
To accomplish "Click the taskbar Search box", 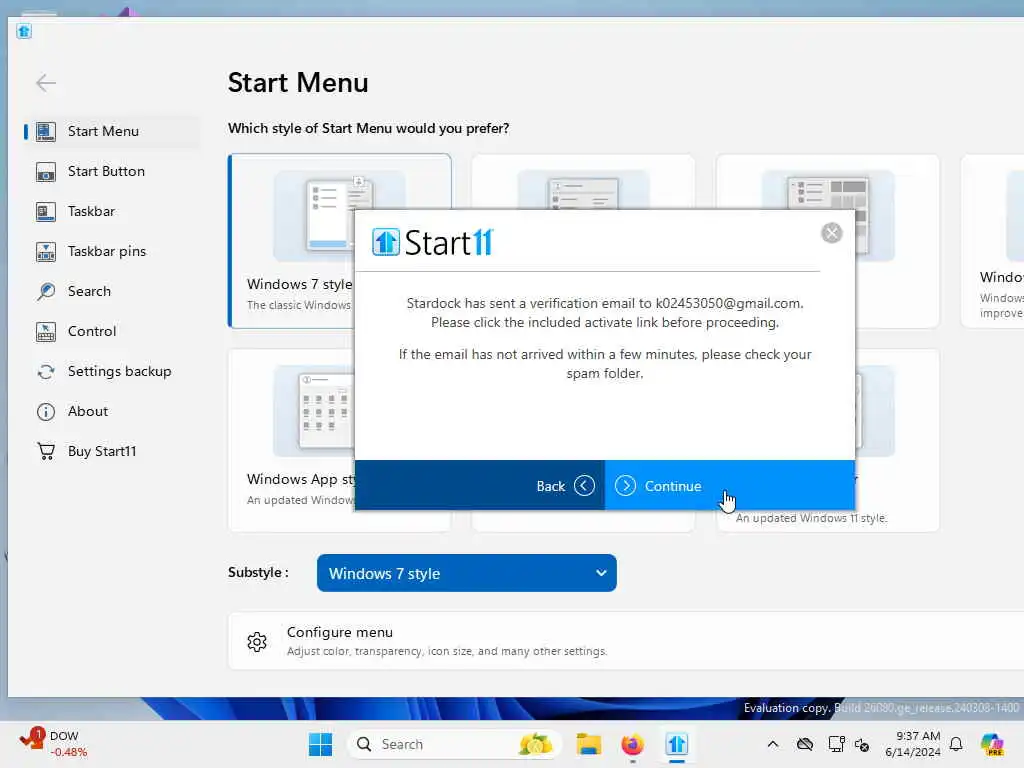I will click(x=455, y=744).
